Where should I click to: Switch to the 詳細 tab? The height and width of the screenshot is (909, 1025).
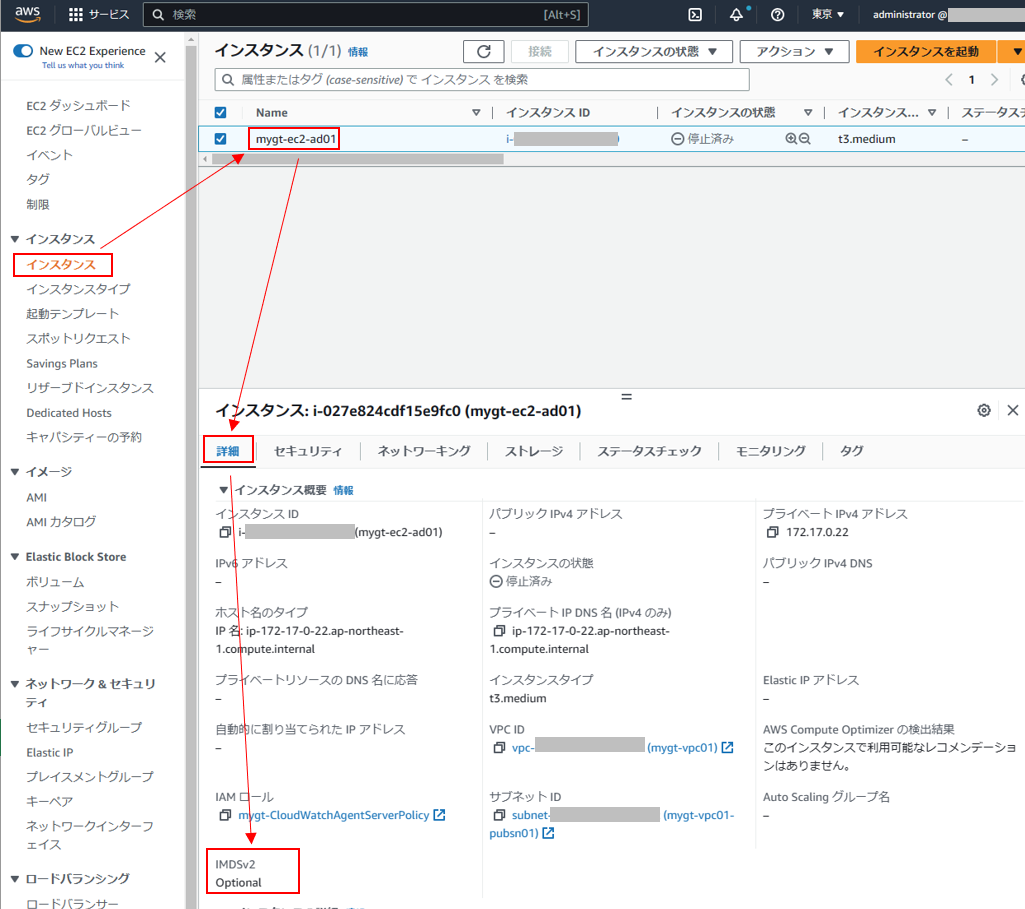(227, 451)
